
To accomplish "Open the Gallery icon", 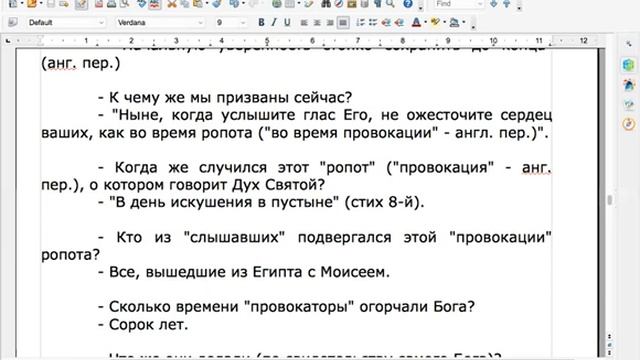I will click(x=351, y=4).
